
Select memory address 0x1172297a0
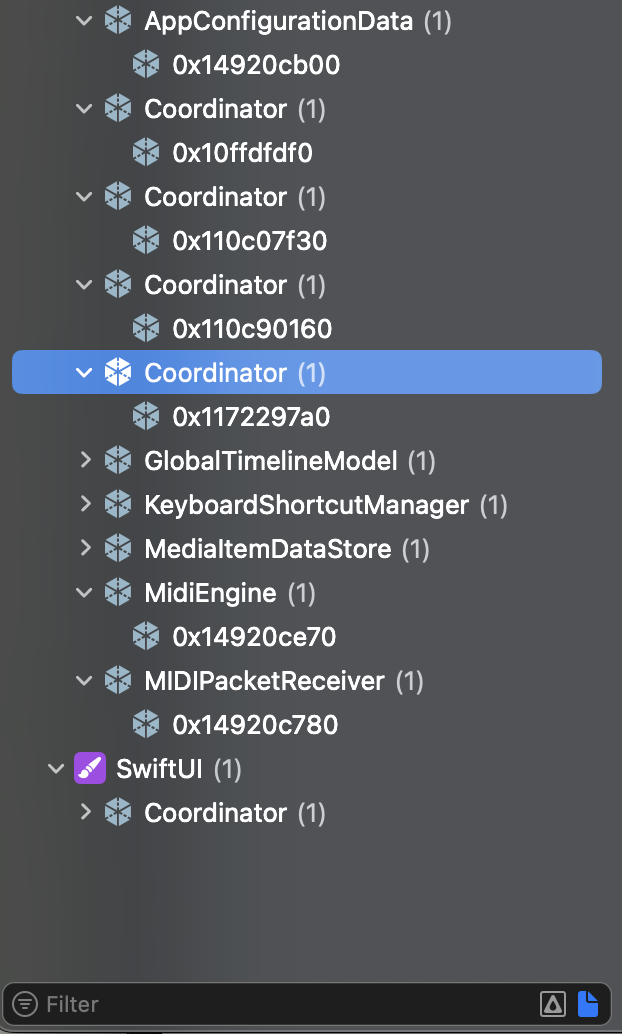[x=251, y=417]
